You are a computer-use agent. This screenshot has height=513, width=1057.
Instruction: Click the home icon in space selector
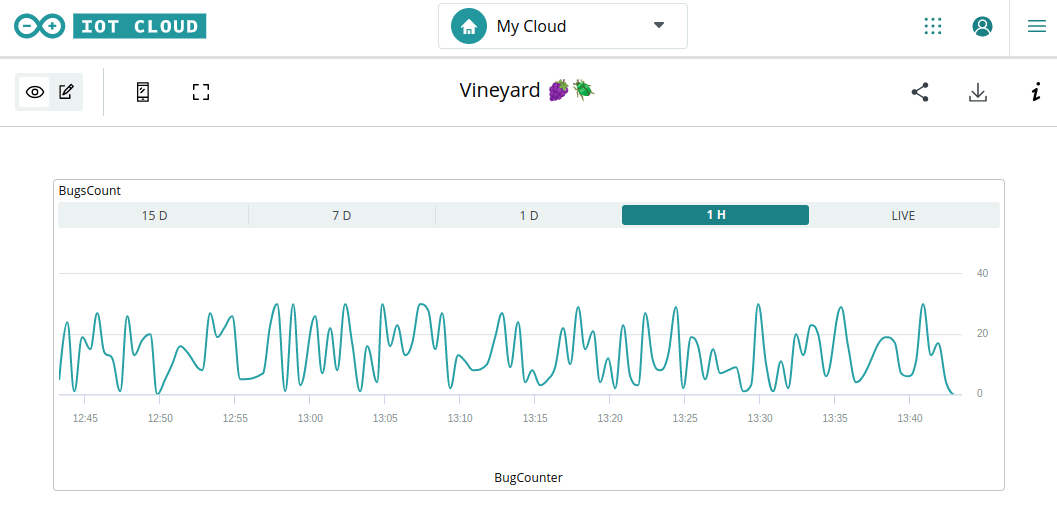tap(469, 26)
